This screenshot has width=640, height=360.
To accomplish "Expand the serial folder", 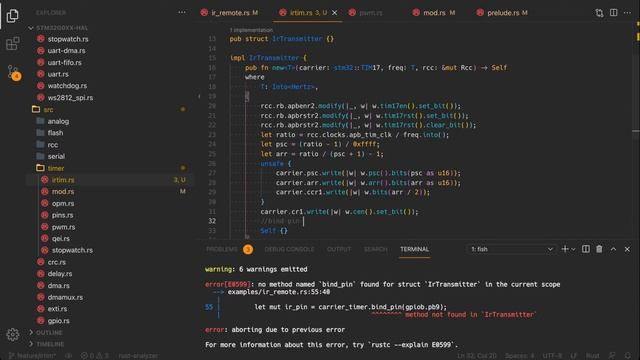I will click(56, 156).
